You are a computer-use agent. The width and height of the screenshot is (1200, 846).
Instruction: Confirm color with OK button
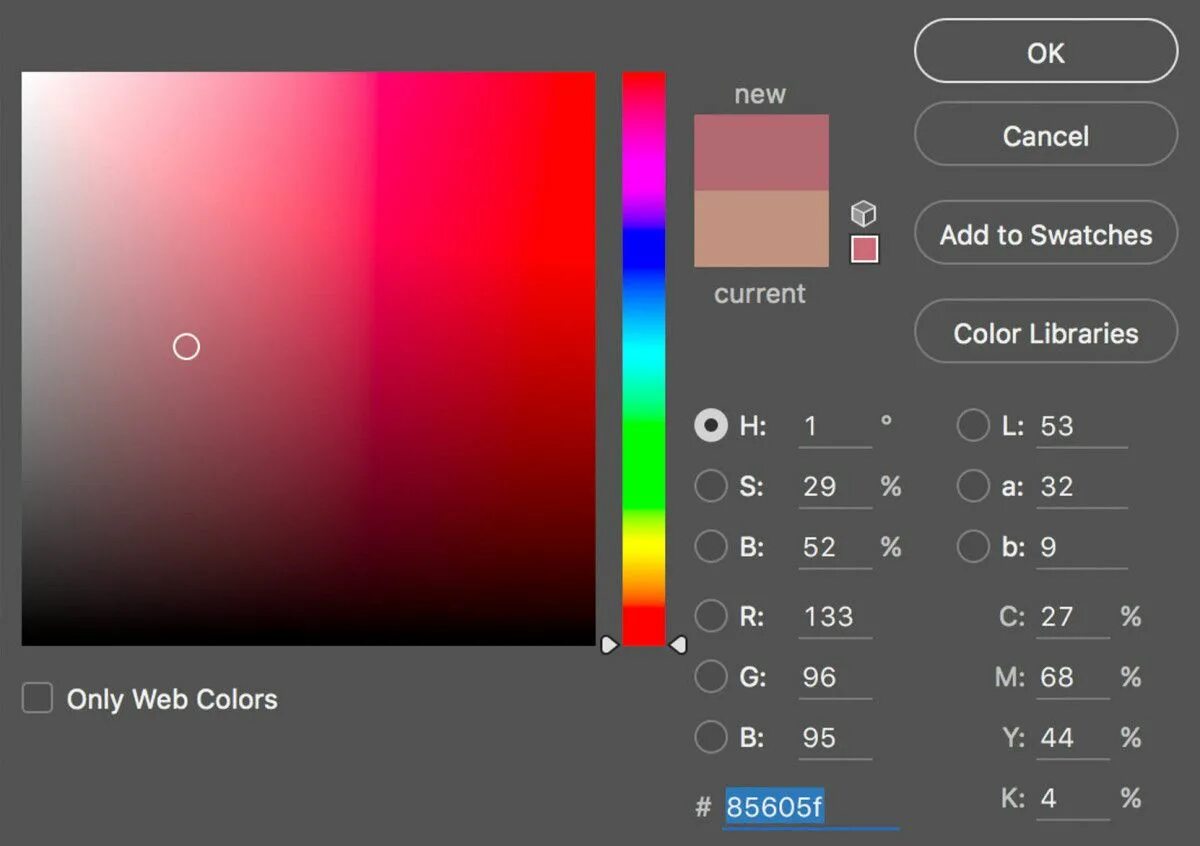[x=1046, y=51]
